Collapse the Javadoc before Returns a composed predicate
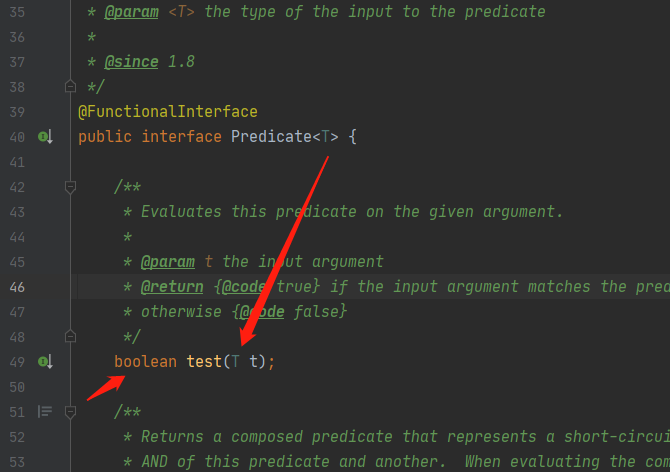Screen dimensions: 670x472 click(71, 412)
